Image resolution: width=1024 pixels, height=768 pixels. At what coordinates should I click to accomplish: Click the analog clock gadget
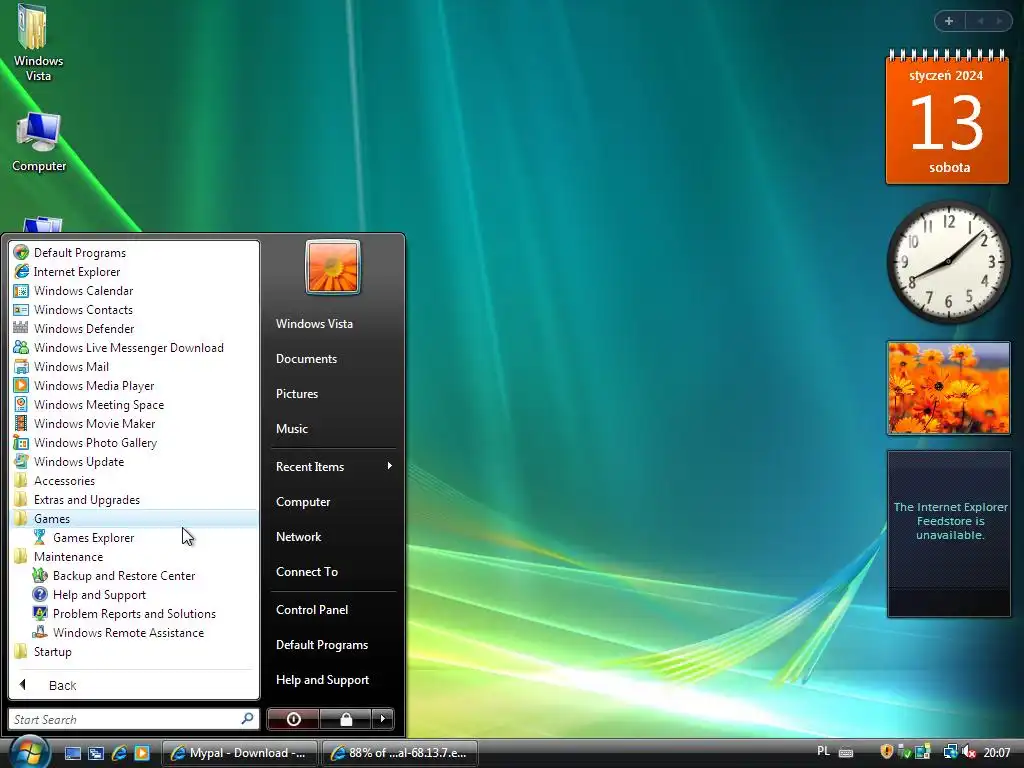click(x=948, y=262)
